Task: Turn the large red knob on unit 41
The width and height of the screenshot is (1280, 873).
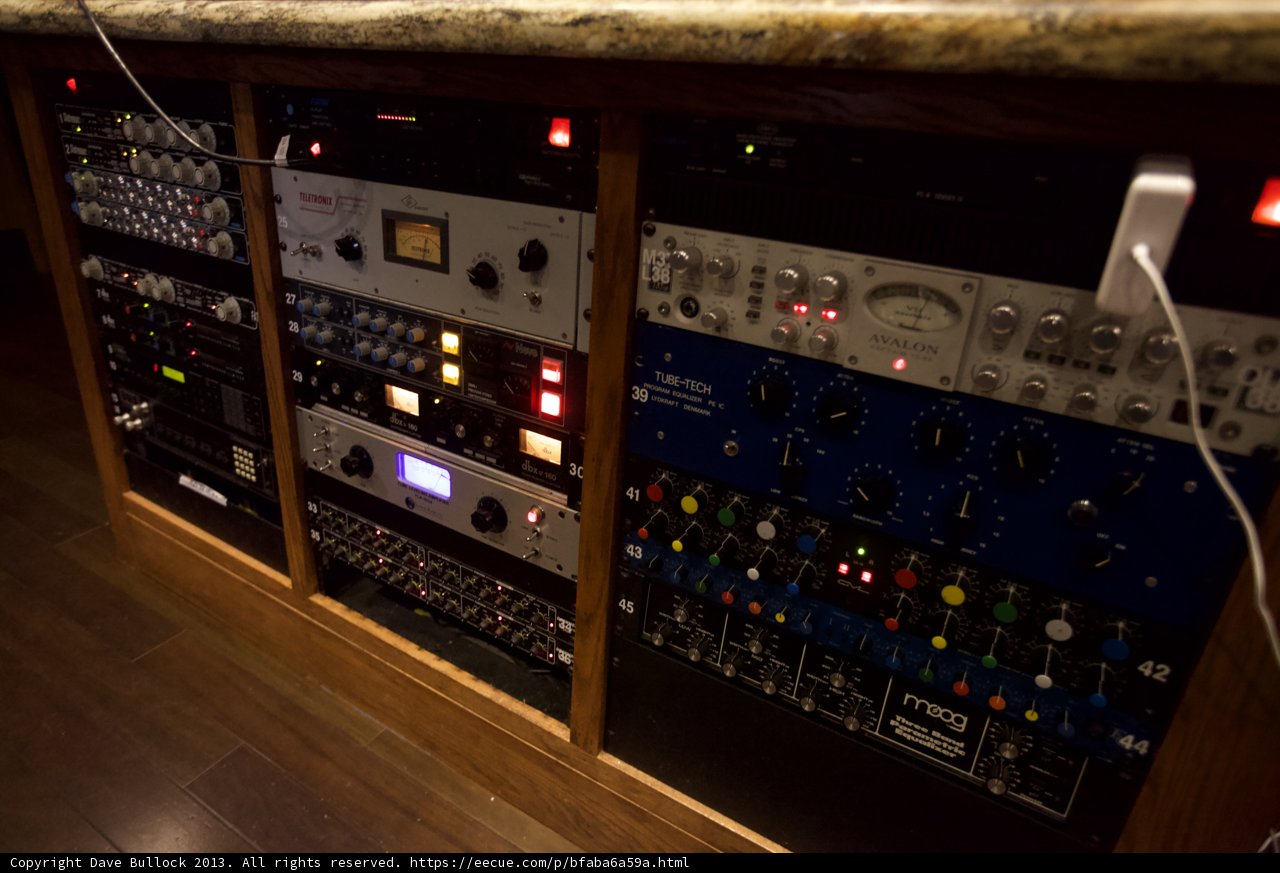Action: coord(656,491)
